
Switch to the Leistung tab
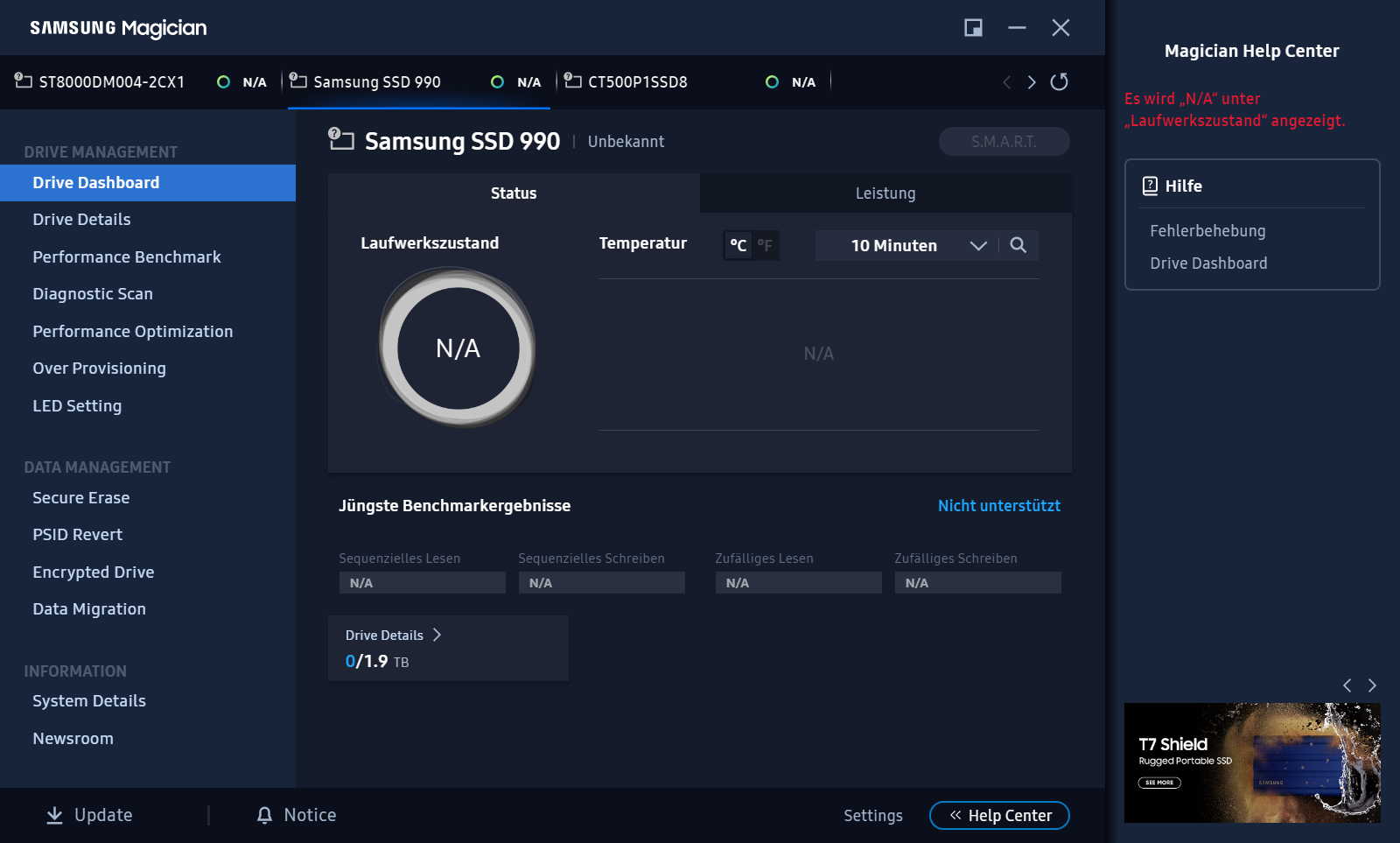[885, 193]
